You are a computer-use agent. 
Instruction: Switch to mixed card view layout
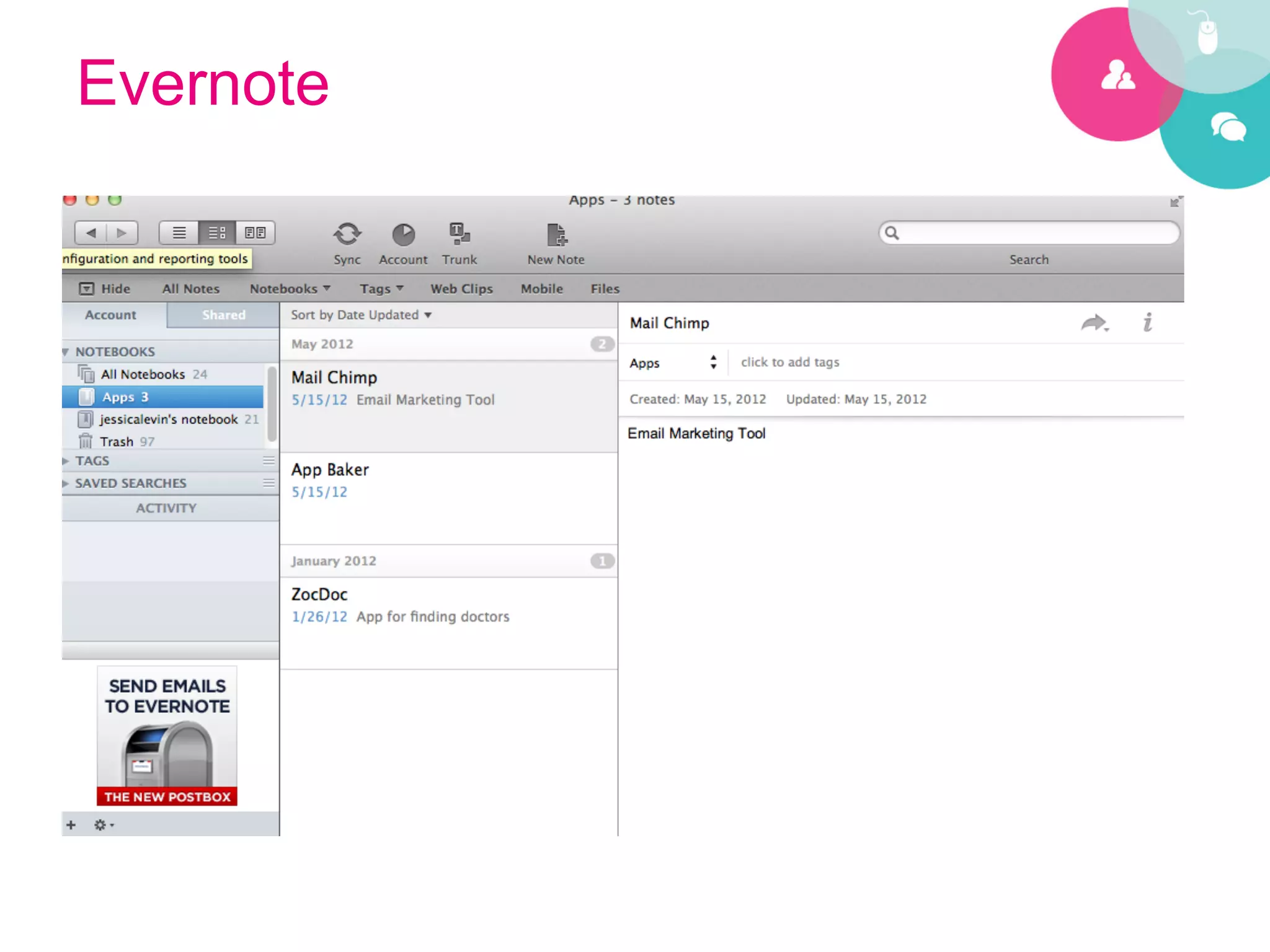tap(255, 233)
